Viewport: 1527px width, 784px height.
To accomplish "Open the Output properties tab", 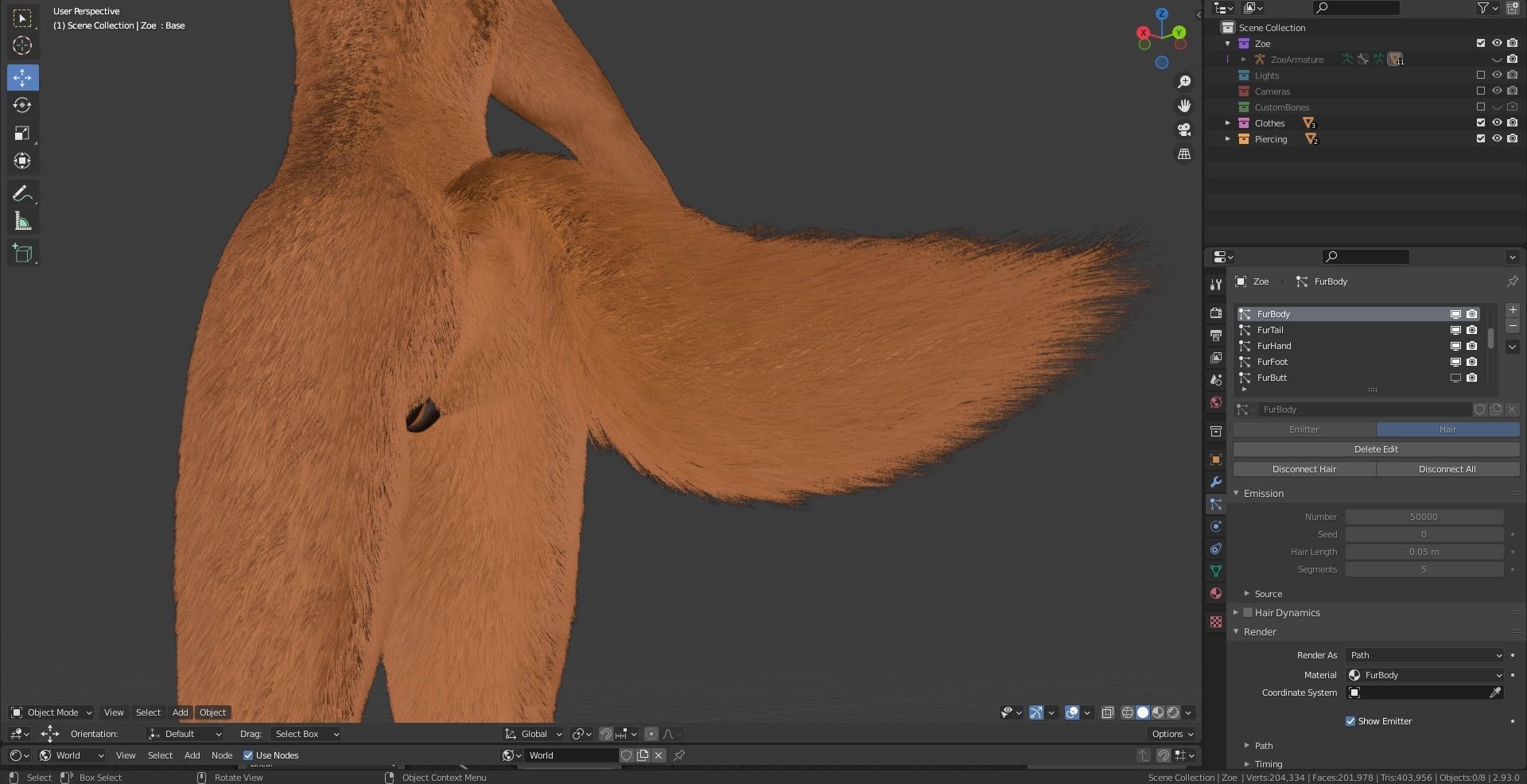I will pos(1215,336).
